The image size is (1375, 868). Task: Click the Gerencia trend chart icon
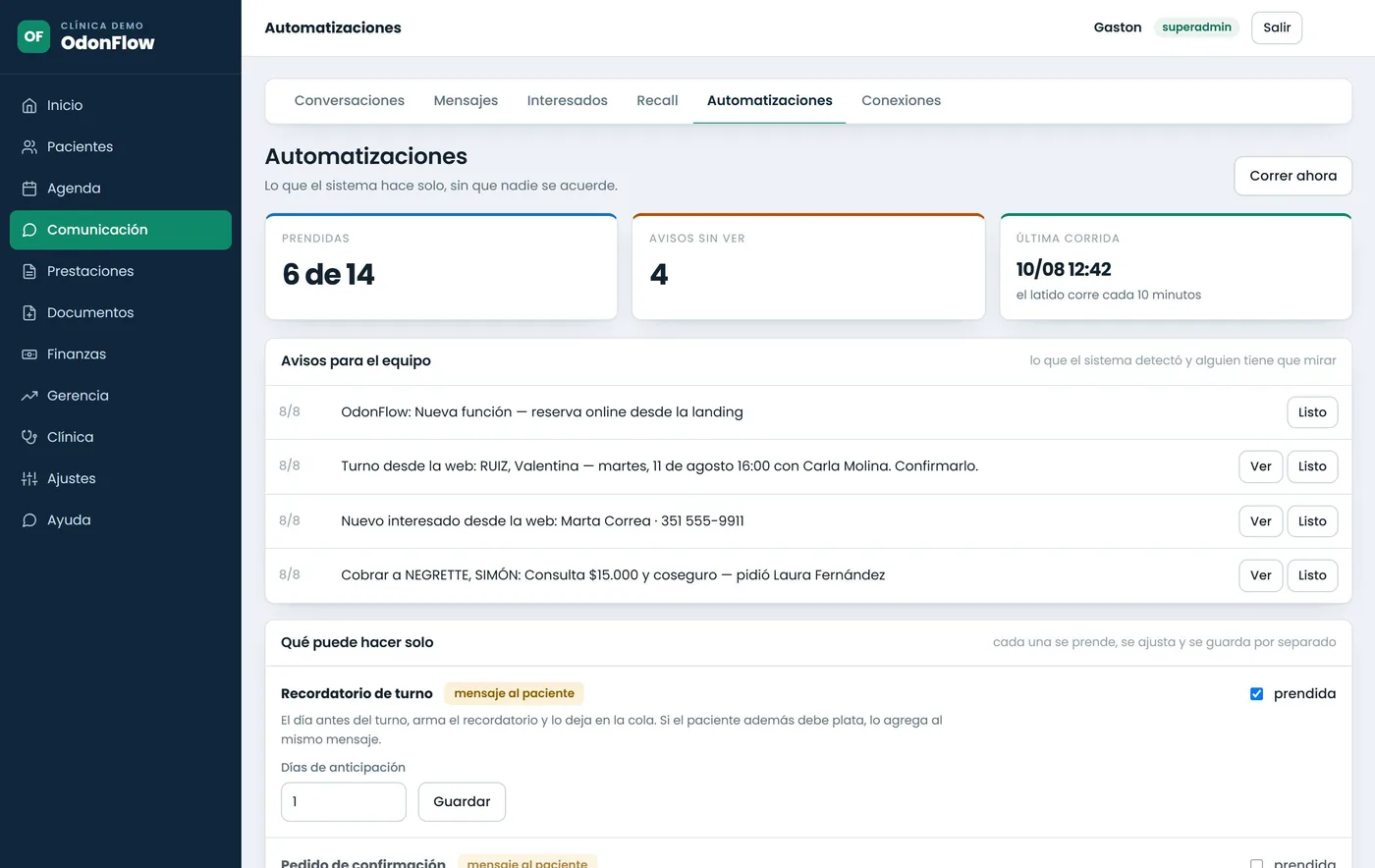pos(29,396)
